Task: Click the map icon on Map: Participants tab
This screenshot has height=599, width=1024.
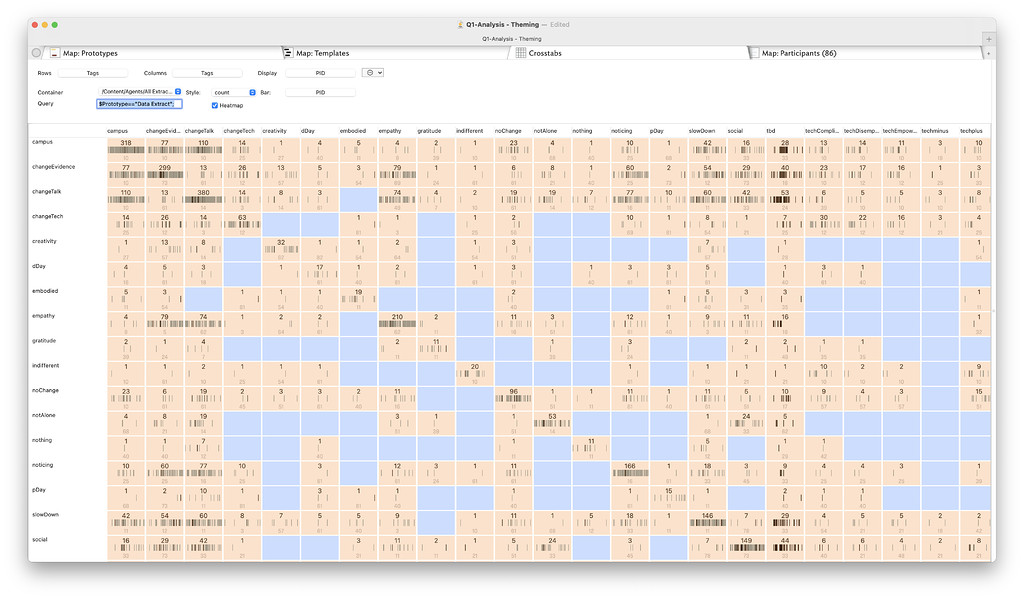Action: pyautogui.click(x=754, y=53)
